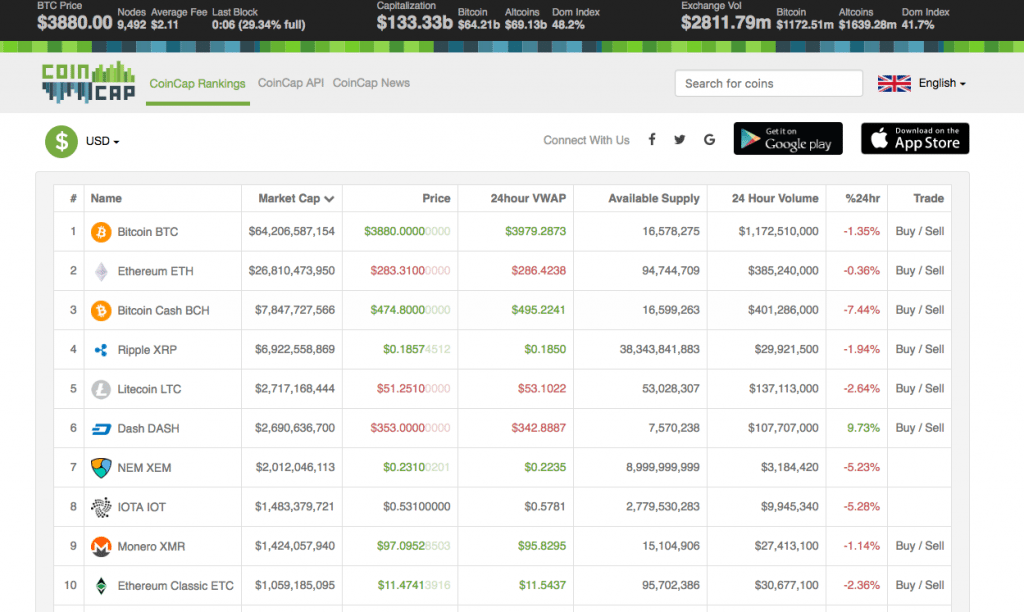Click the Download on the App Store button
This screenshot has height=612, width=1024.
(915, 138)
